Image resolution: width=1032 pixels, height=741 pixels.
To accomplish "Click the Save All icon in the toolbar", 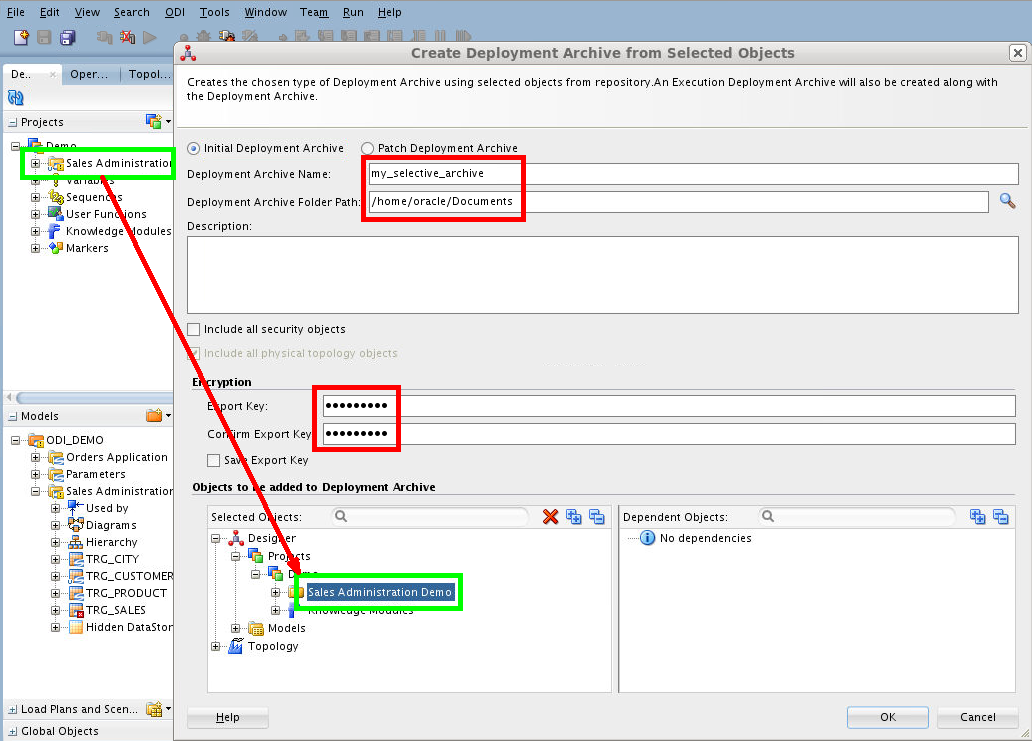I will 69,36.
